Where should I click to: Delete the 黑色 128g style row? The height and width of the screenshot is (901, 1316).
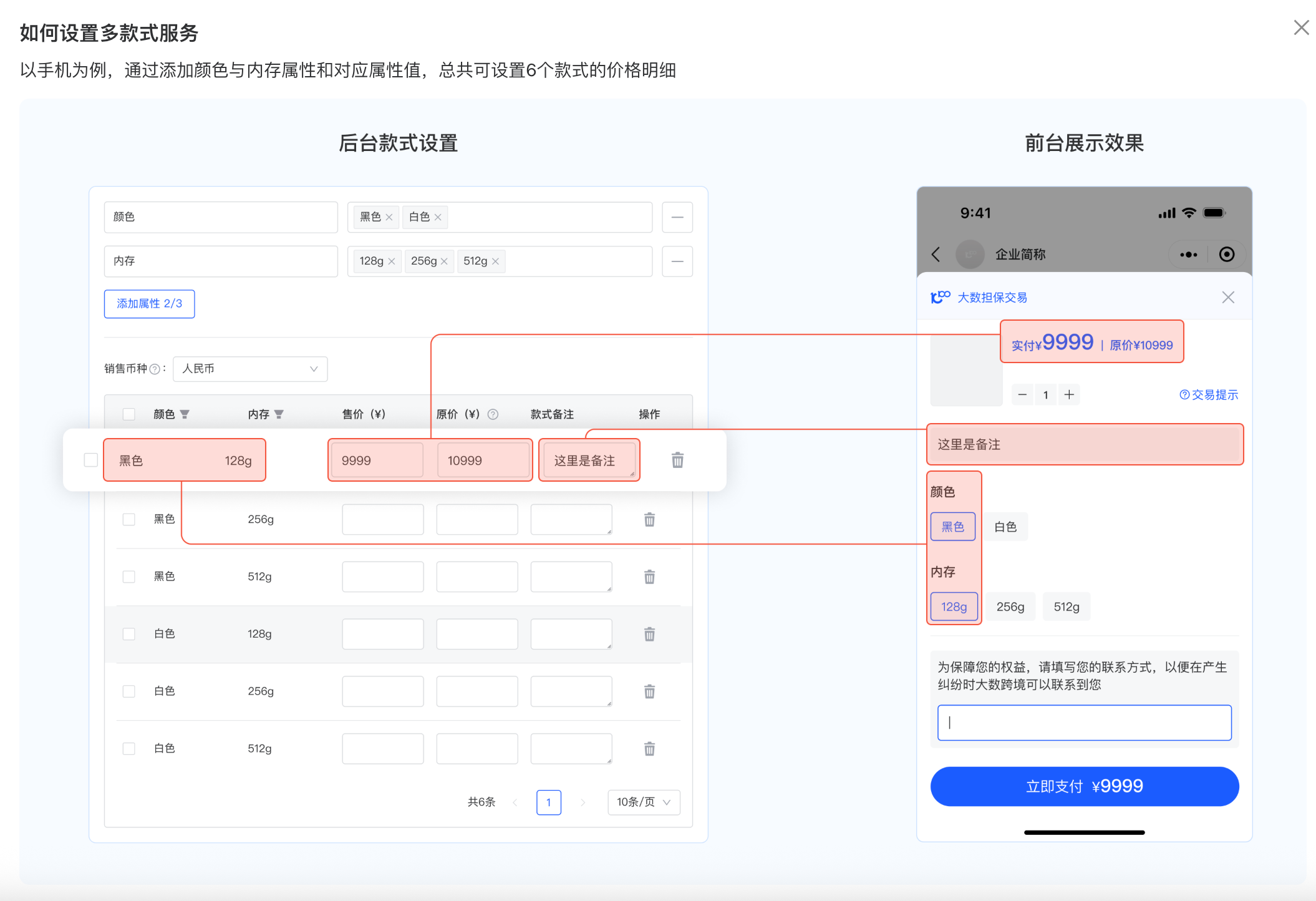(677, 460)
